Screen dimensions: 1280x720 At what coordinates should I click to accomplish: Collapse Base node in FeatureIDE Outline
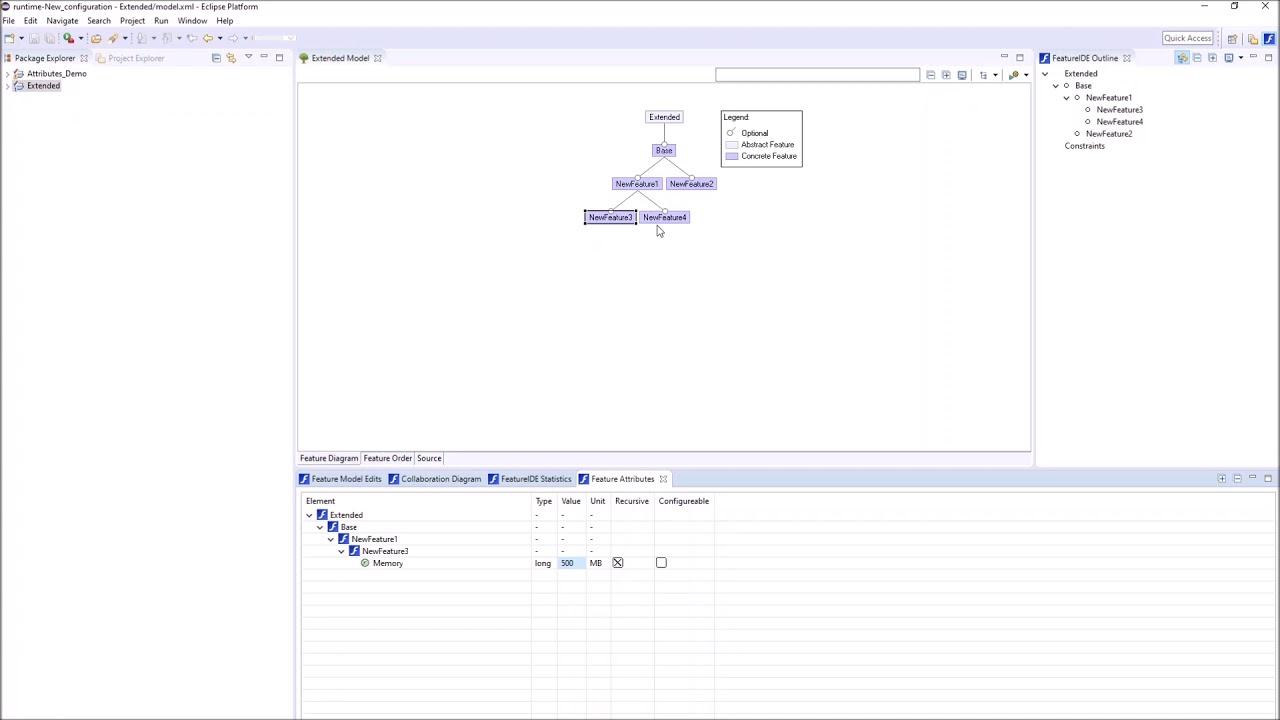(1056, 86)
